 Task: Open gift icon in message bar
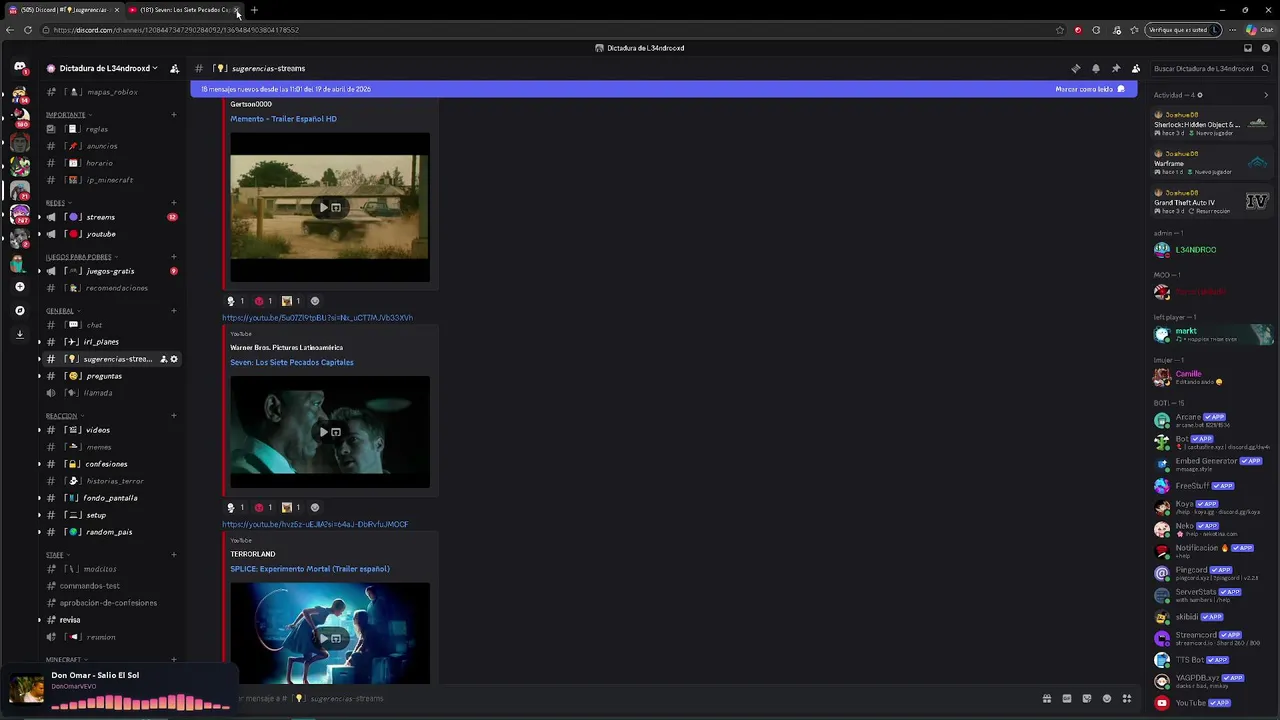1047,698
